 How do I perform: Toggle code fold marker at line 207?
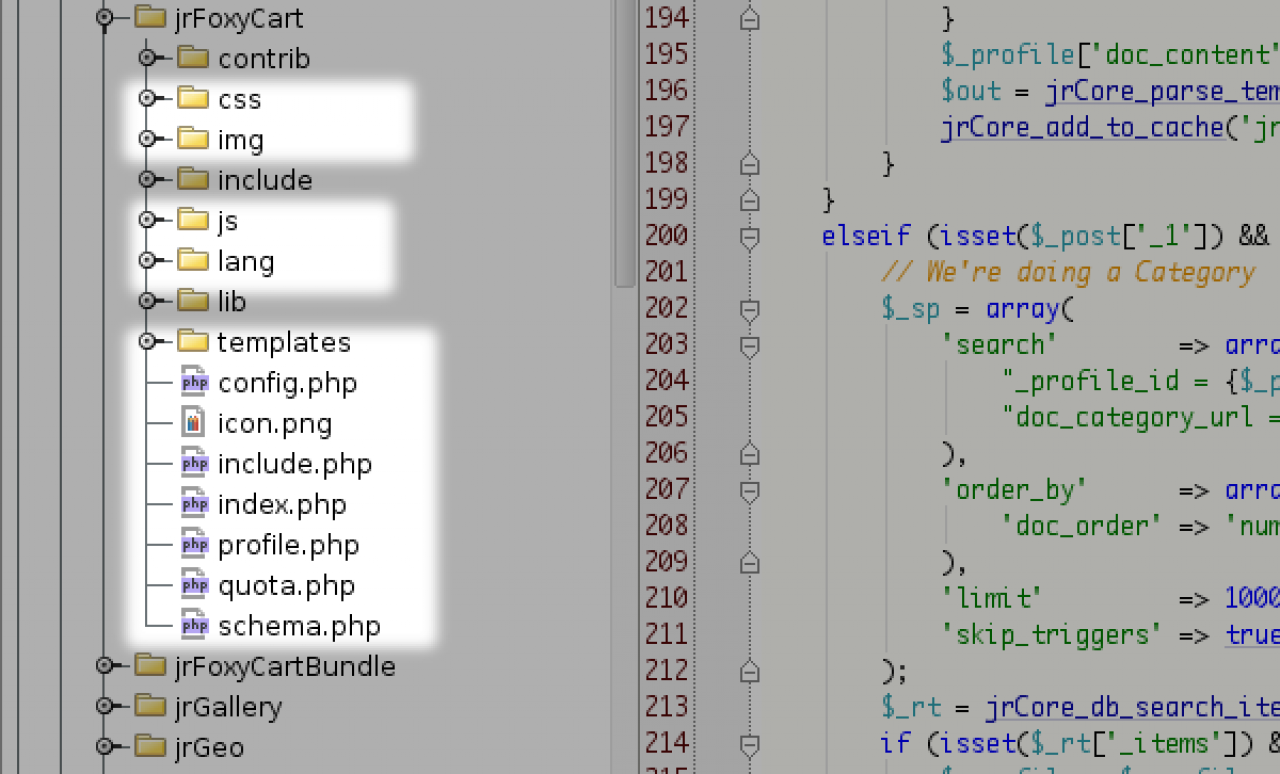point(749,490)
